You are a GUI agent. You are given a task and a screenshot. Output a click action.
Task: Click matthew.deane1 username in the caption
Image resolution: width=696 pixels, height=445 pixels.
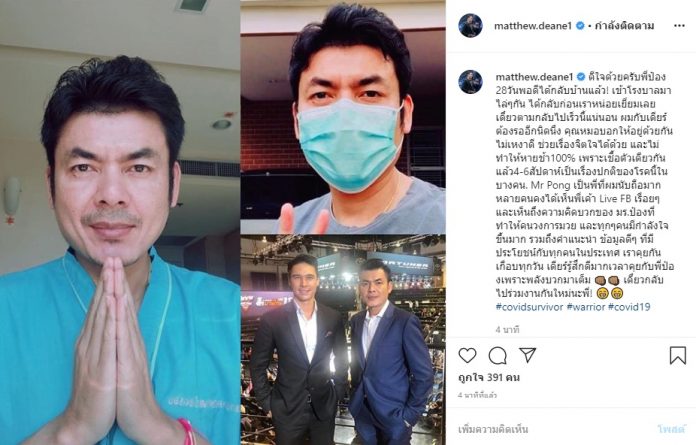coord(534,77)
